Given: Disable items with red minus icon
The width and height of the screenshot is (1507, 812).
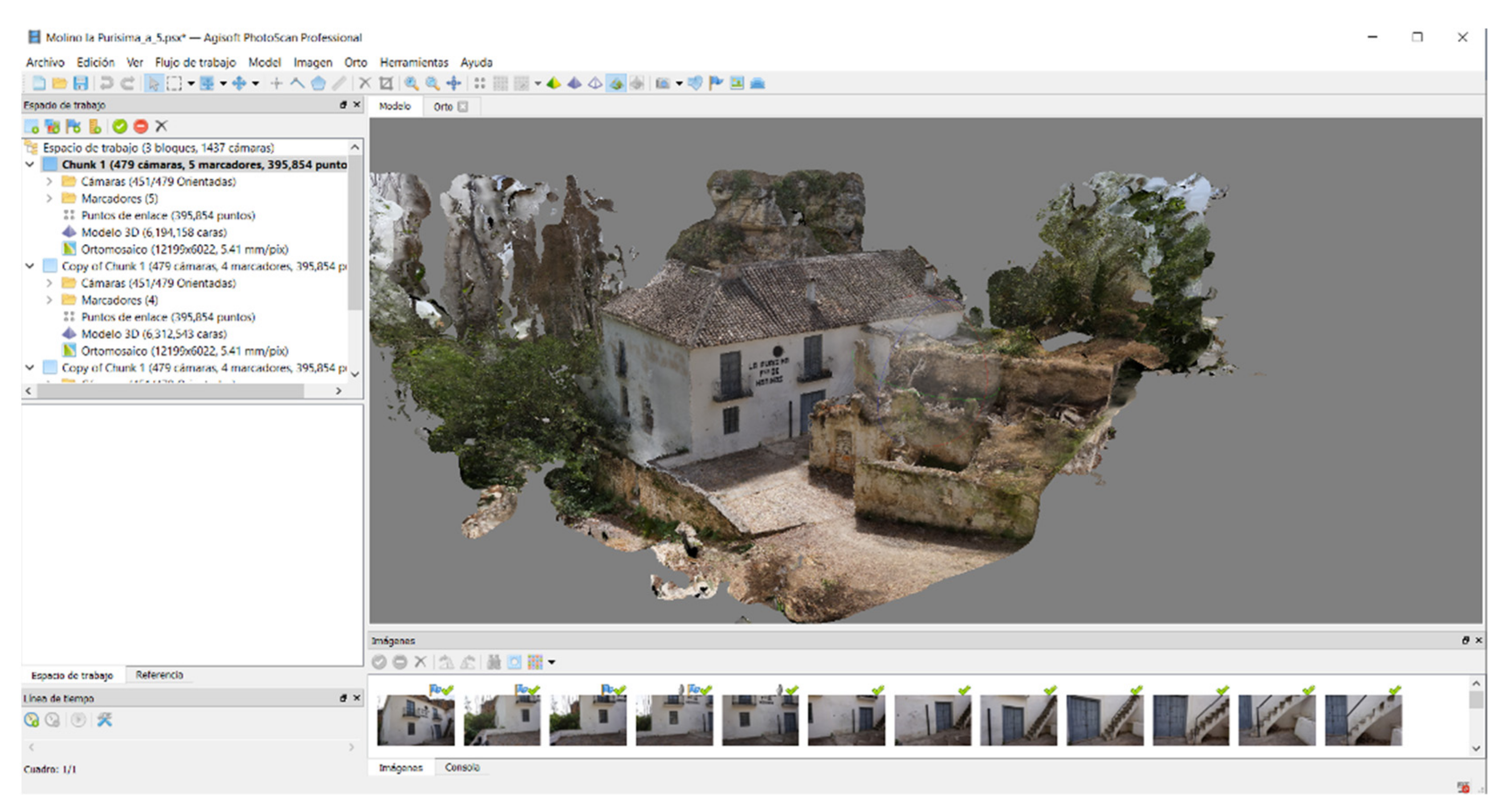Looking at the screenshot, I should coord(140,126).
